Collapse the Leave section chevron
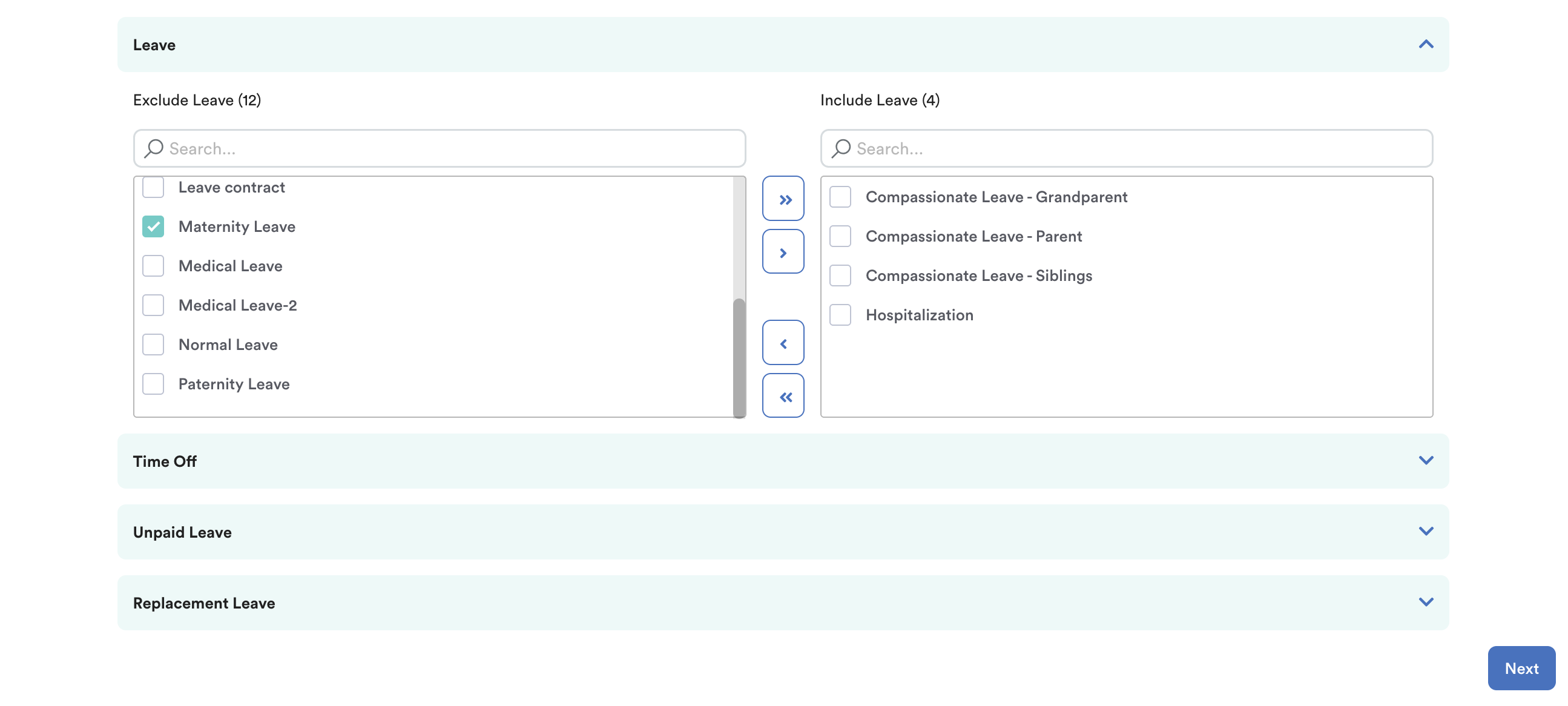Screen dimensions: 1568x706 1426,44
